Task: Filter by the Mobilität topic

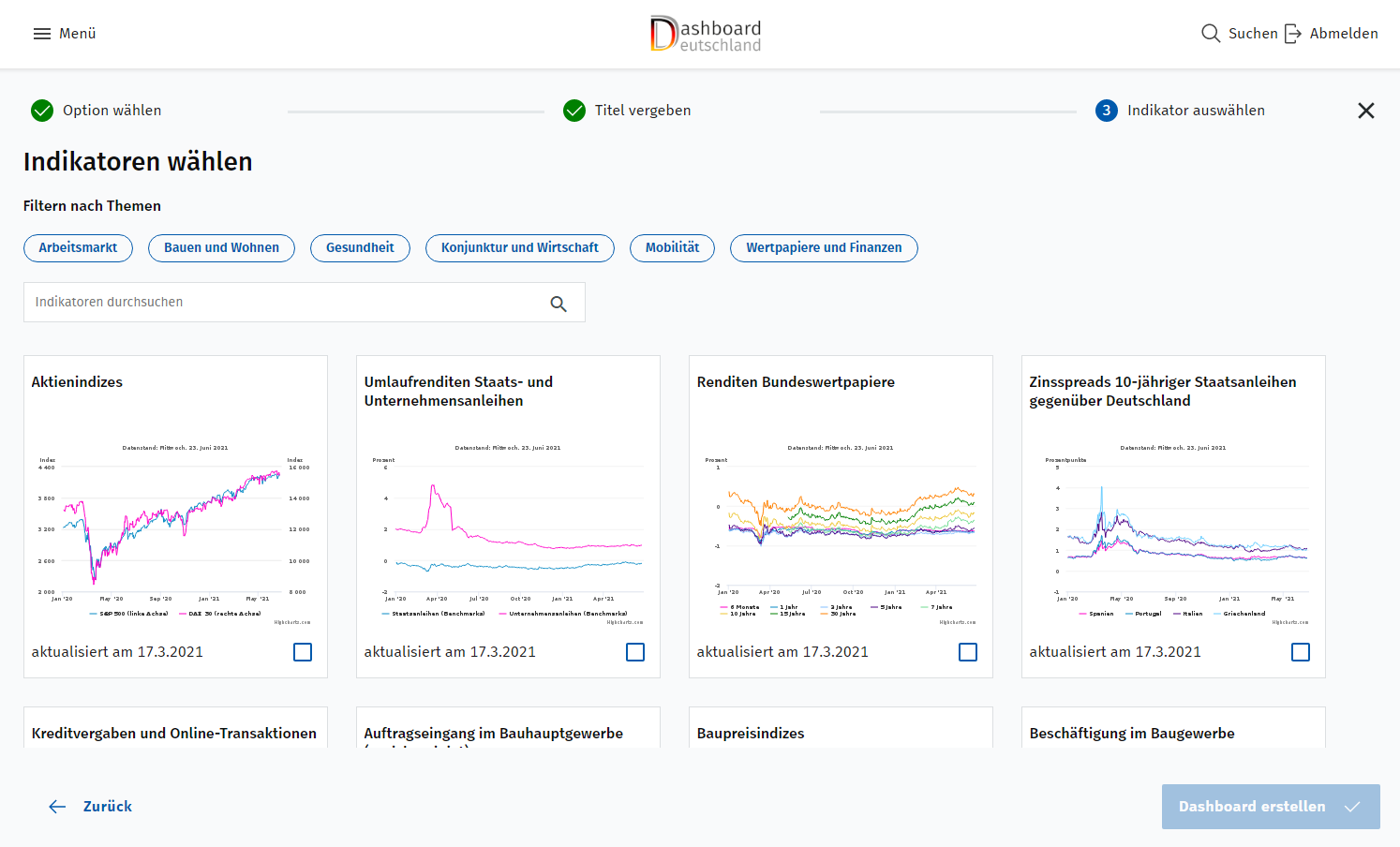Action: point(672,248)
